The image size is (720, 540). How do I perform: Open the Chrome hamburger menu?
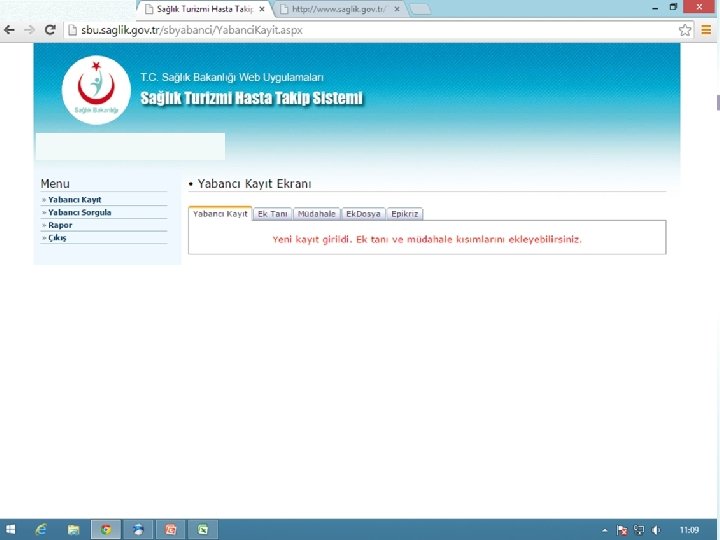(x=706, y=30)
